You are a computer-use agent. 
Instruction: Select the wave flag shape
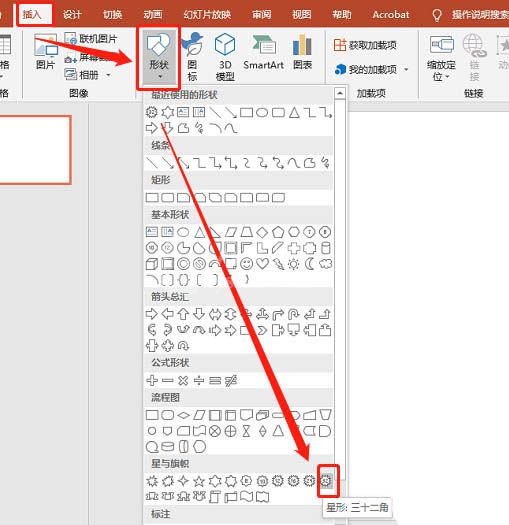247,497
